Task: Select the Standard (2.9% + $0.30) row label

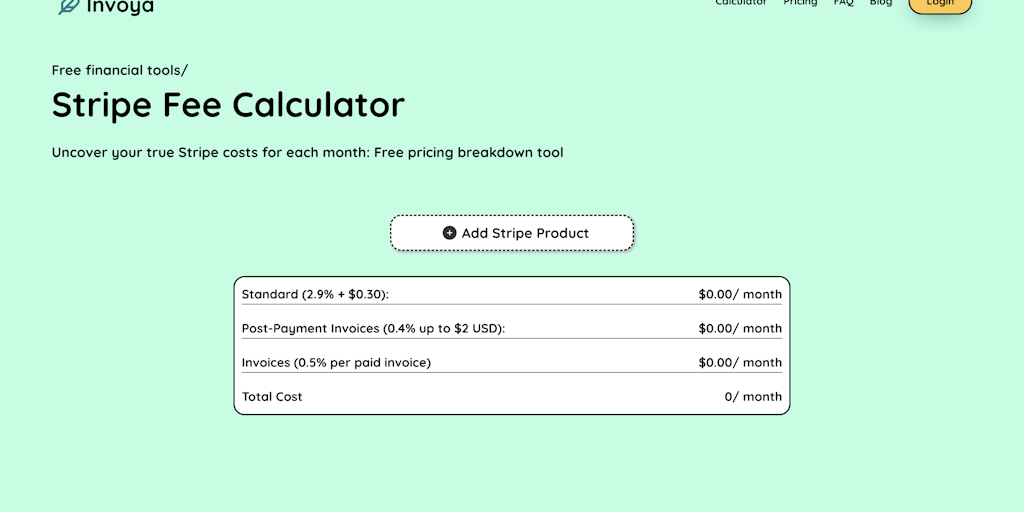Action: coord(315,294)
